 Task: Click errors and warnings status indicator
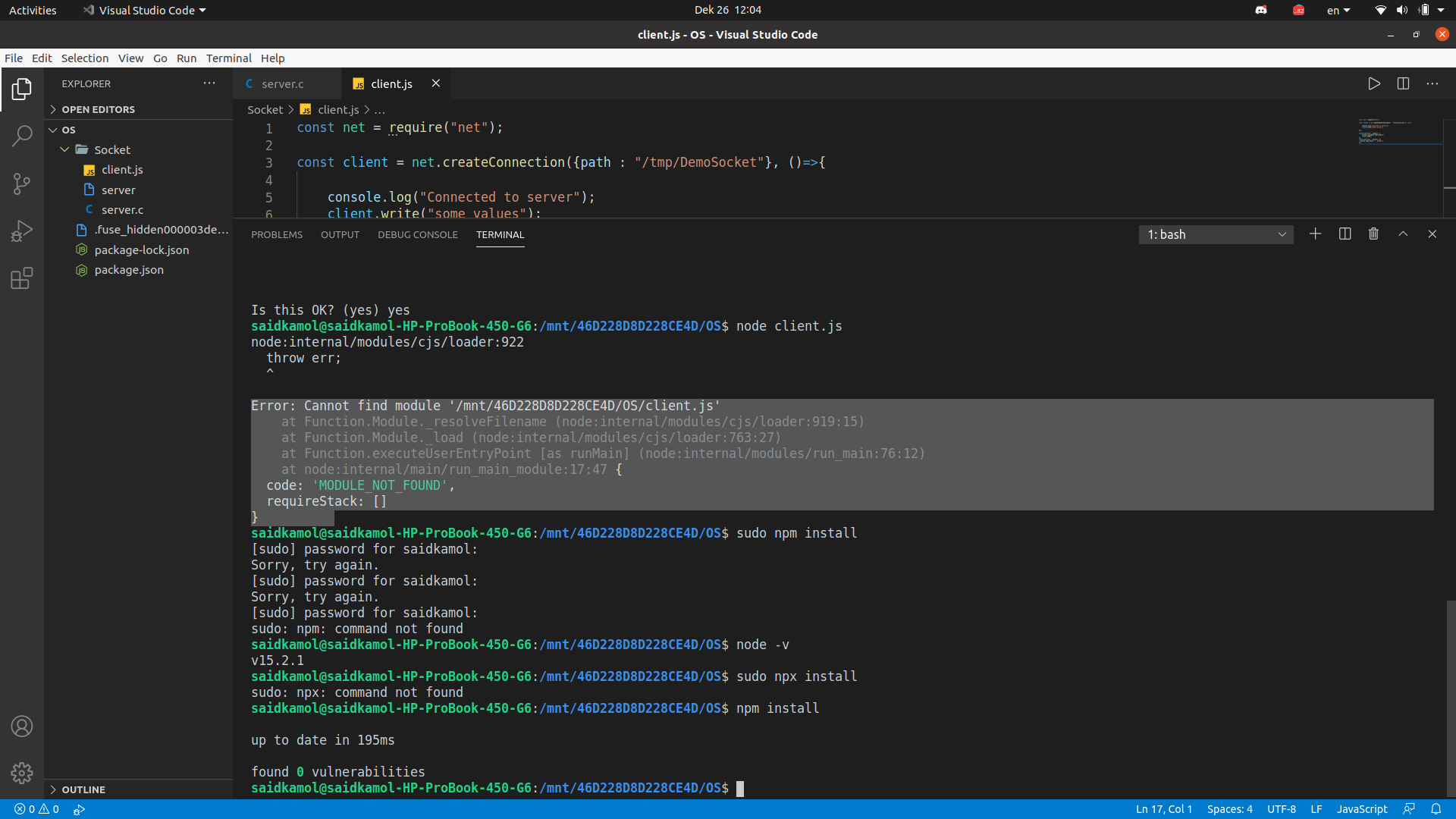point(36,809)
